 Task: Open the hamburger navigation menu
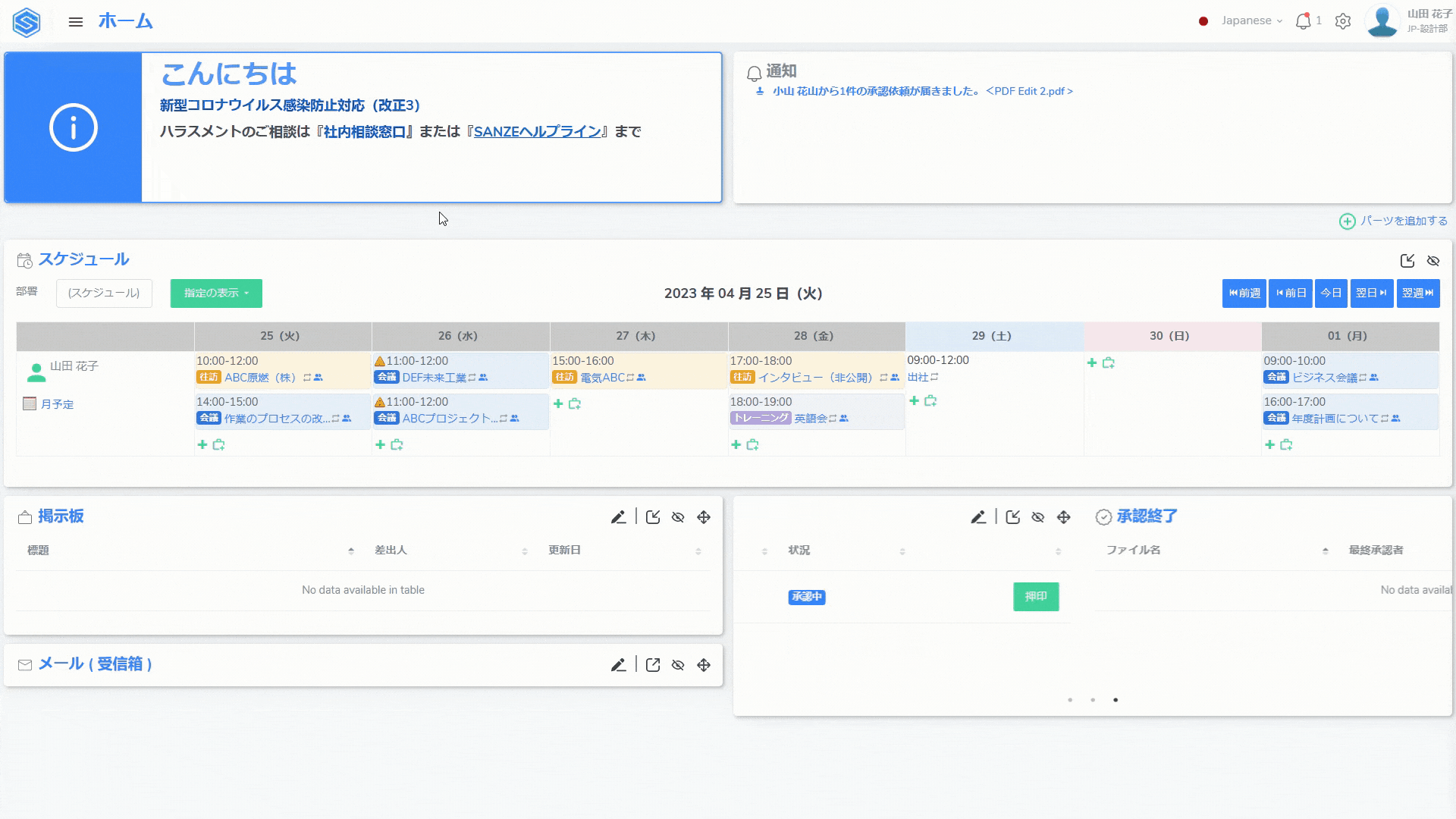pos(75,22)
